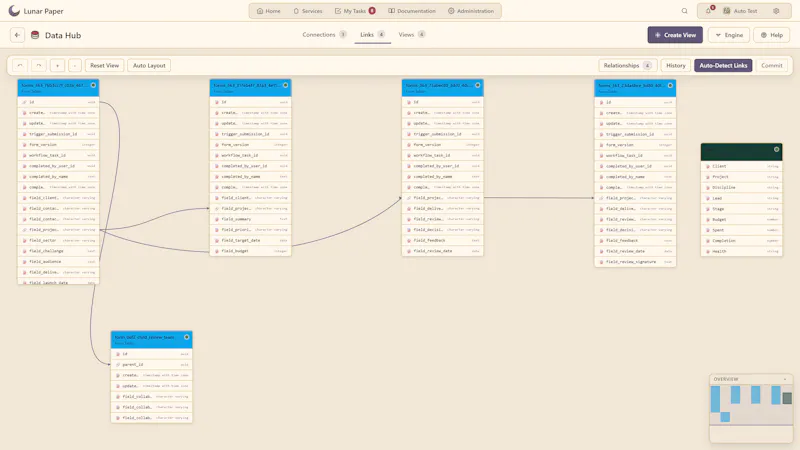This screenshot has height=450, width=800.
Task: Open Documentation in top navigation
Action: point(412,11)
